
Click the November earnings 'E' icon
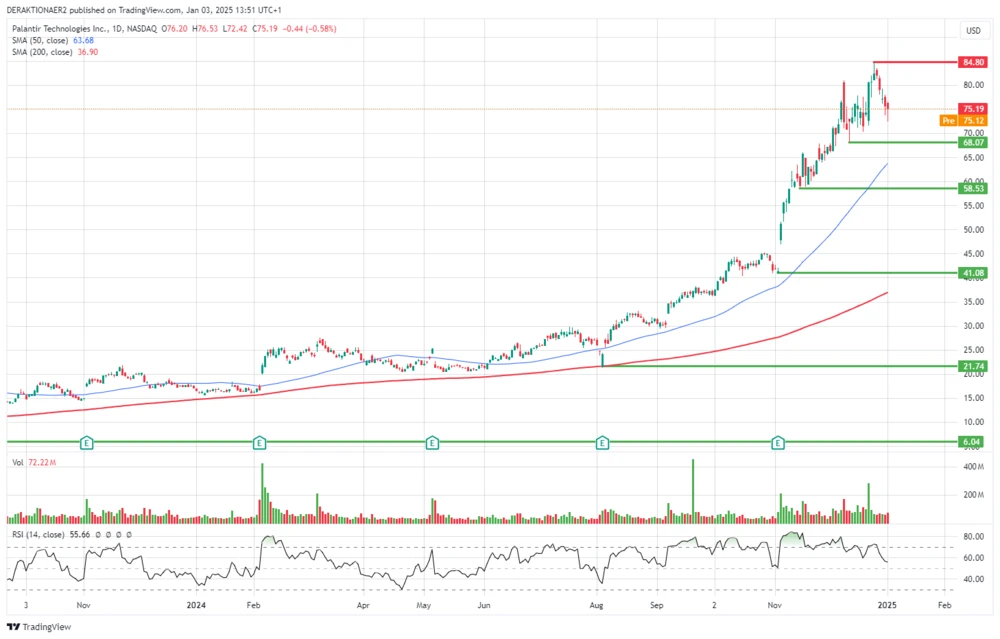[x=777, y=442]
